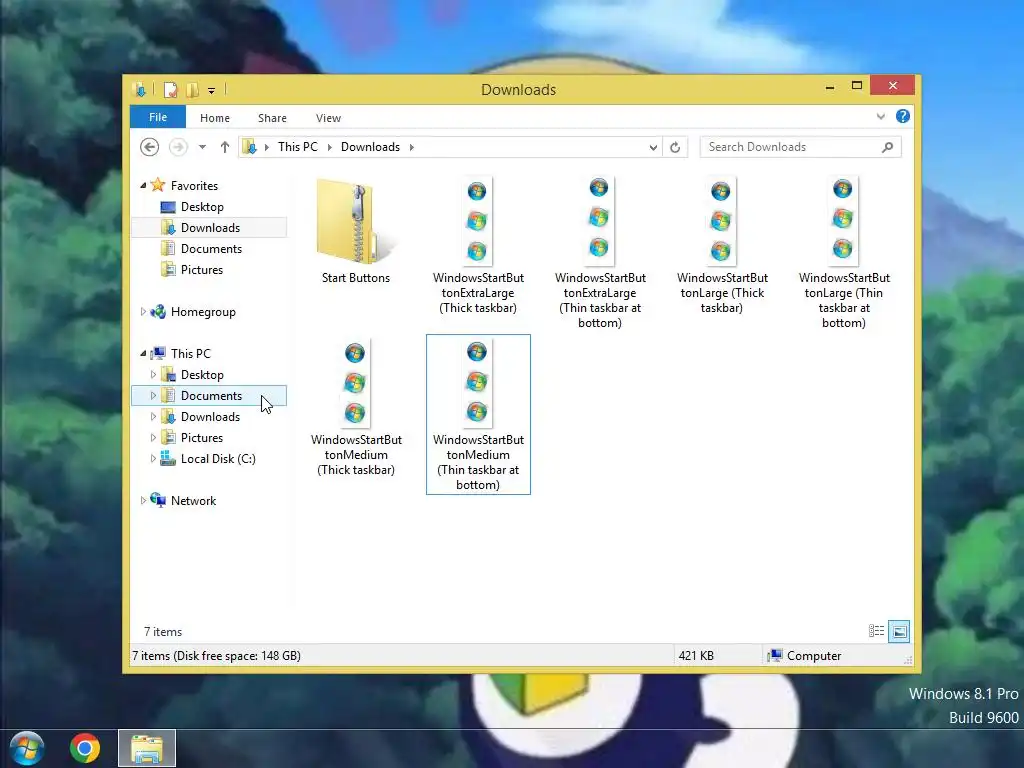Open Pictures under This PC

(x=202, y=438)
